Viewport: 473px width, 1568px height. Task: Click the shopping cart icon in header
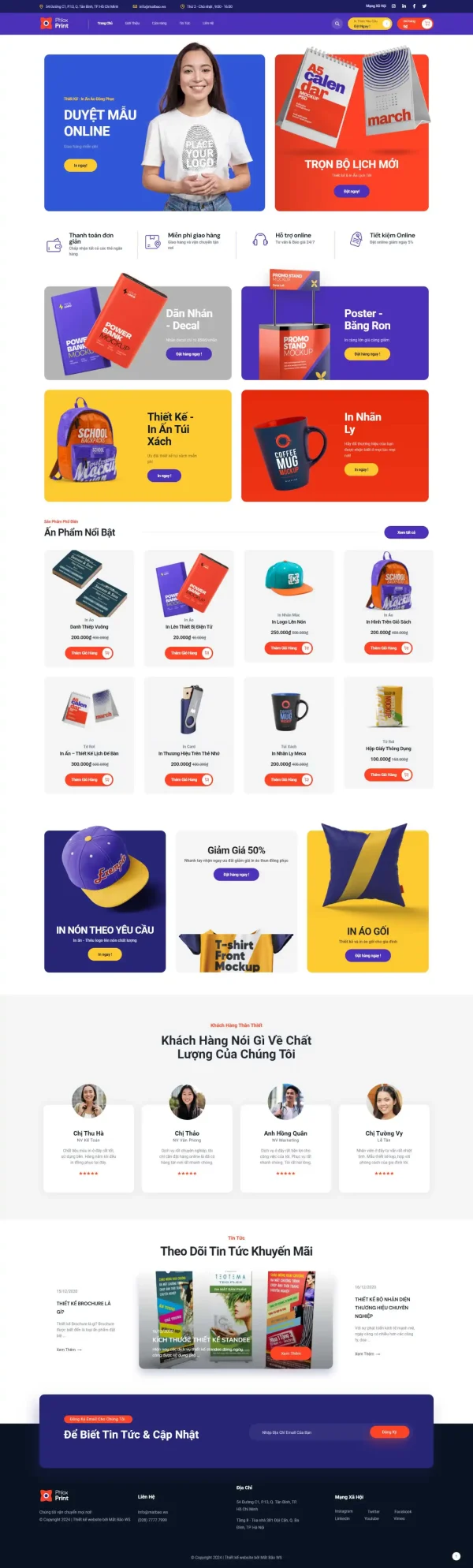(426, 24)
